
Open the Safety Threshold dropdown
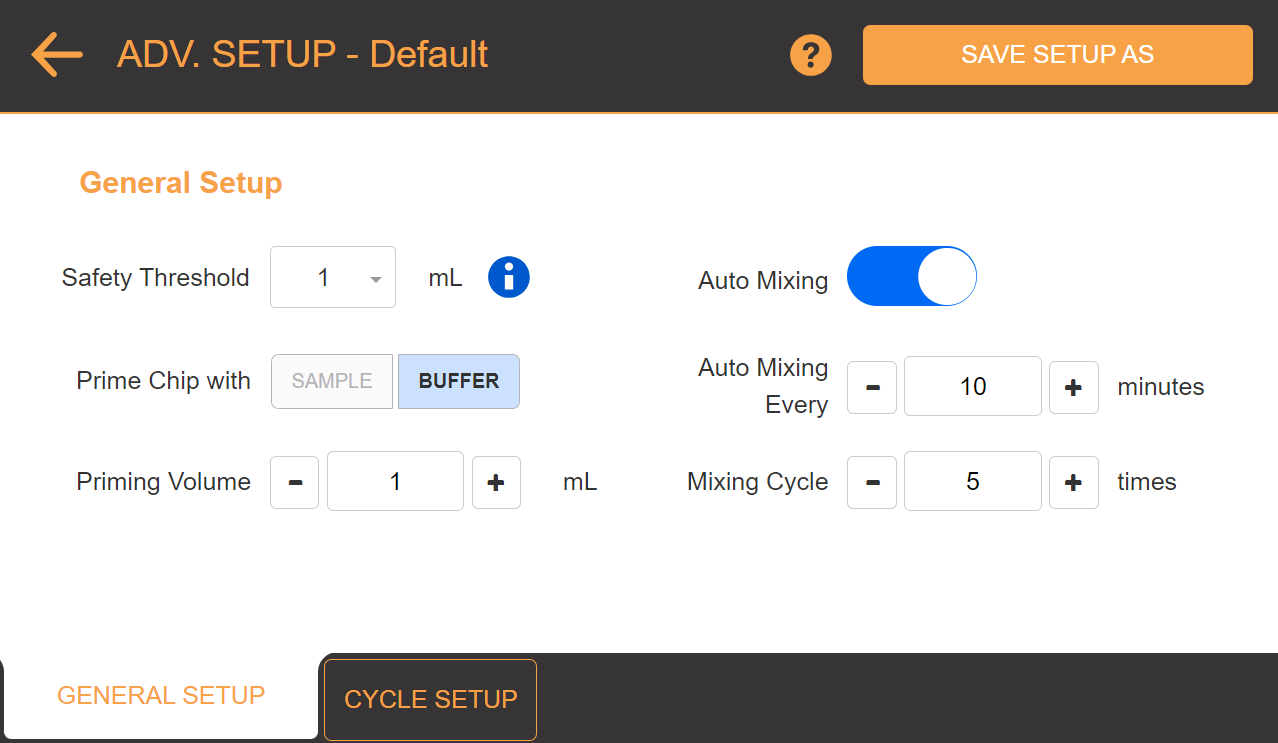pos(333,277)
